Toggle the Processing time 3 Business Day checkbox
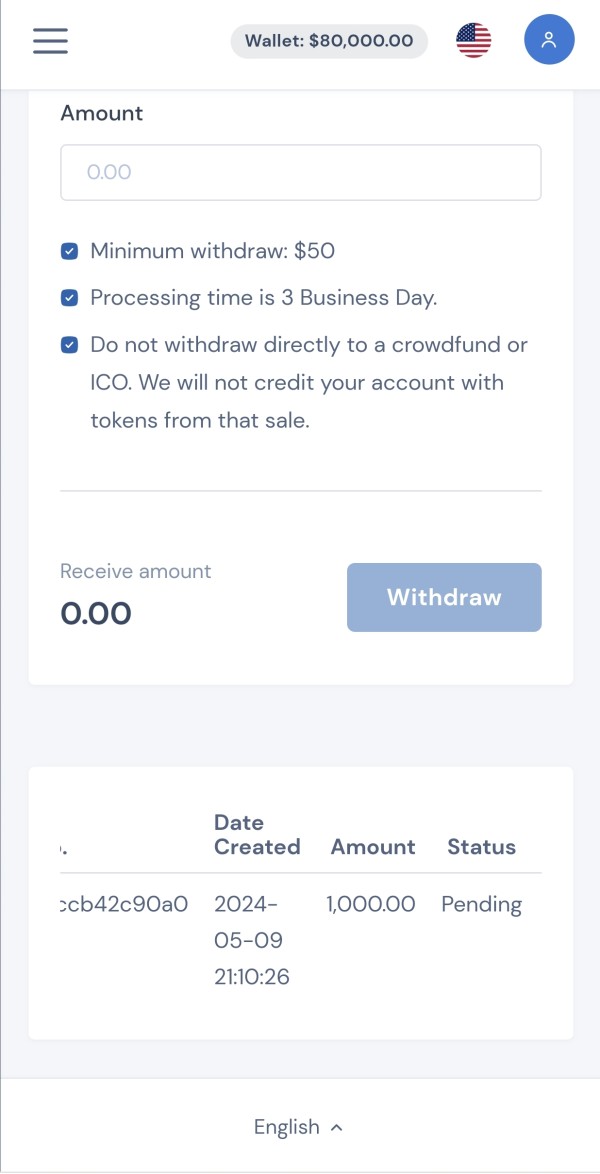 tap(69, 298)
